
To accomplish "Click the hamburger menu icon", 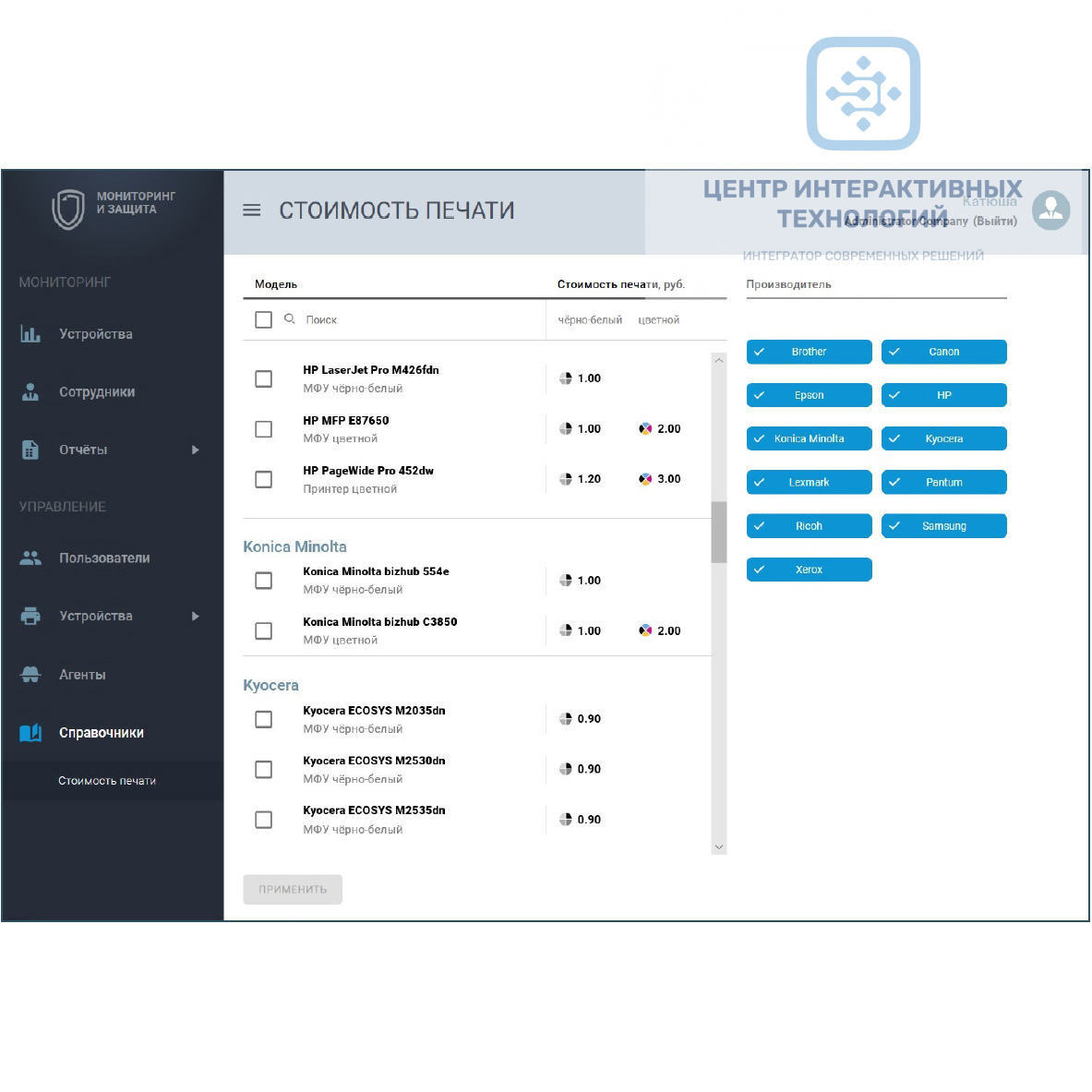I will (x=251, y=210).
